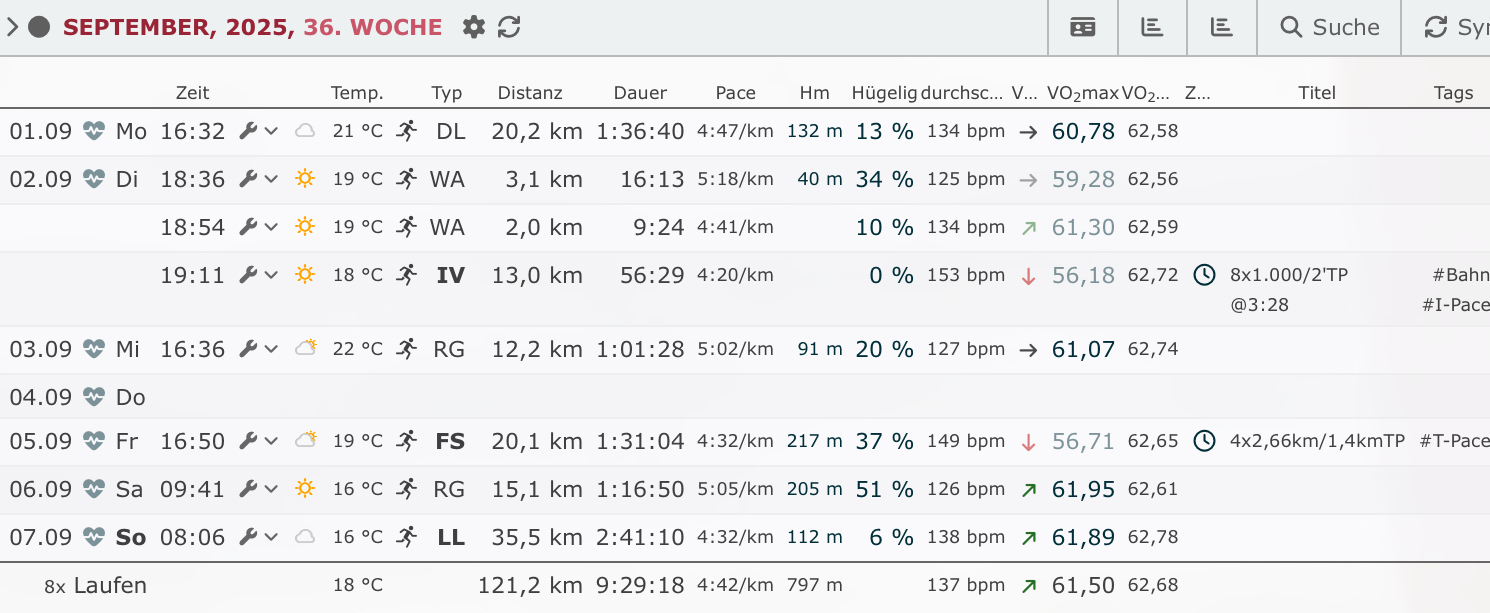The image size is (1490, 613).
Task: Open the Suche search button
Action: 1329,27
